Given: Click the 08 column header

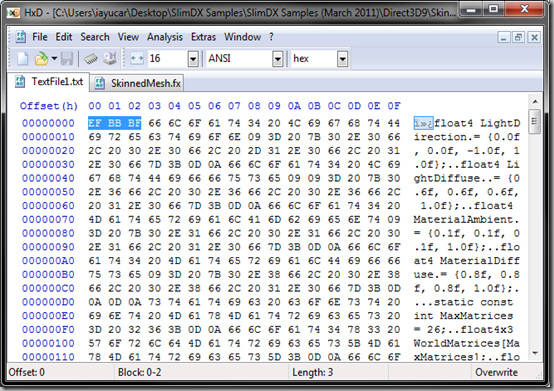Looking at the screenshot, I should click(254, 106).
